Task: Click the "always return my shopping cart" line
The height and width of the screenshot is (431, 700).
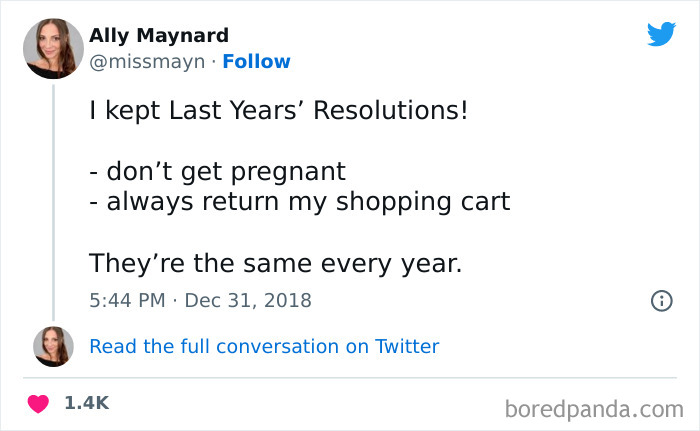Action: pos(300,201)
